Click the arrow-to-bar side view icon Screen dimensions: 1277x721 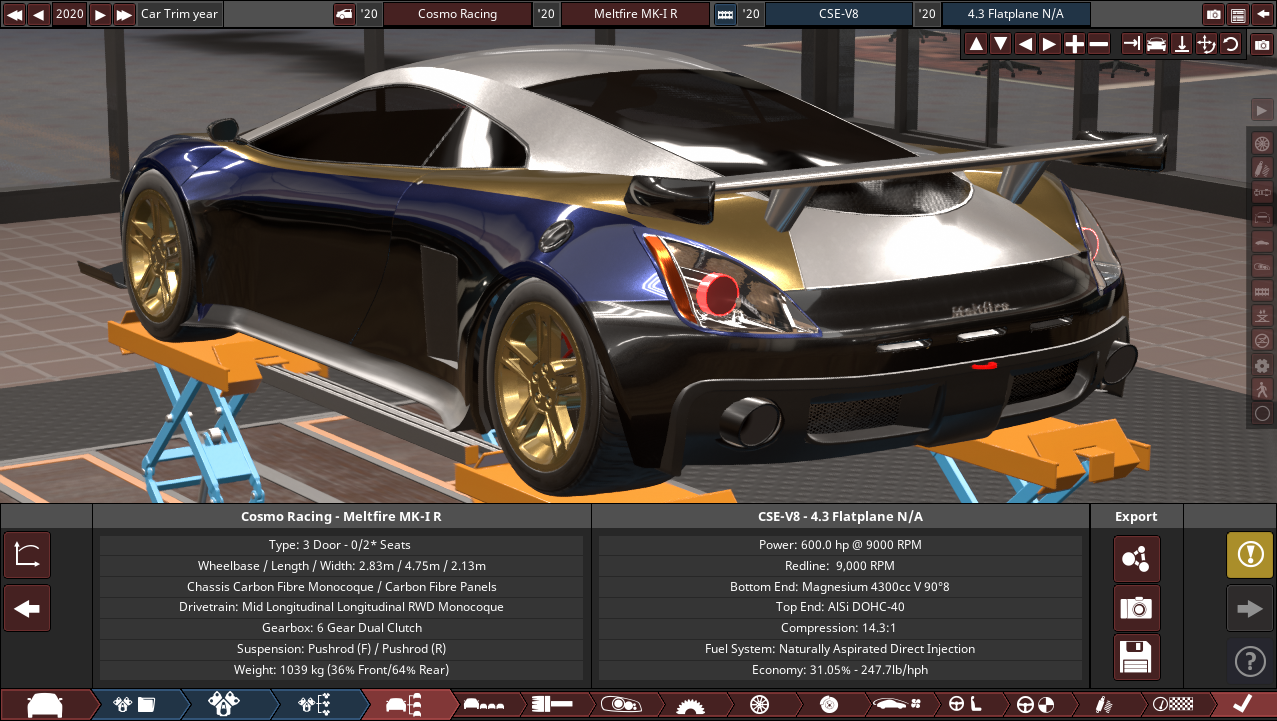point(1132,44)
